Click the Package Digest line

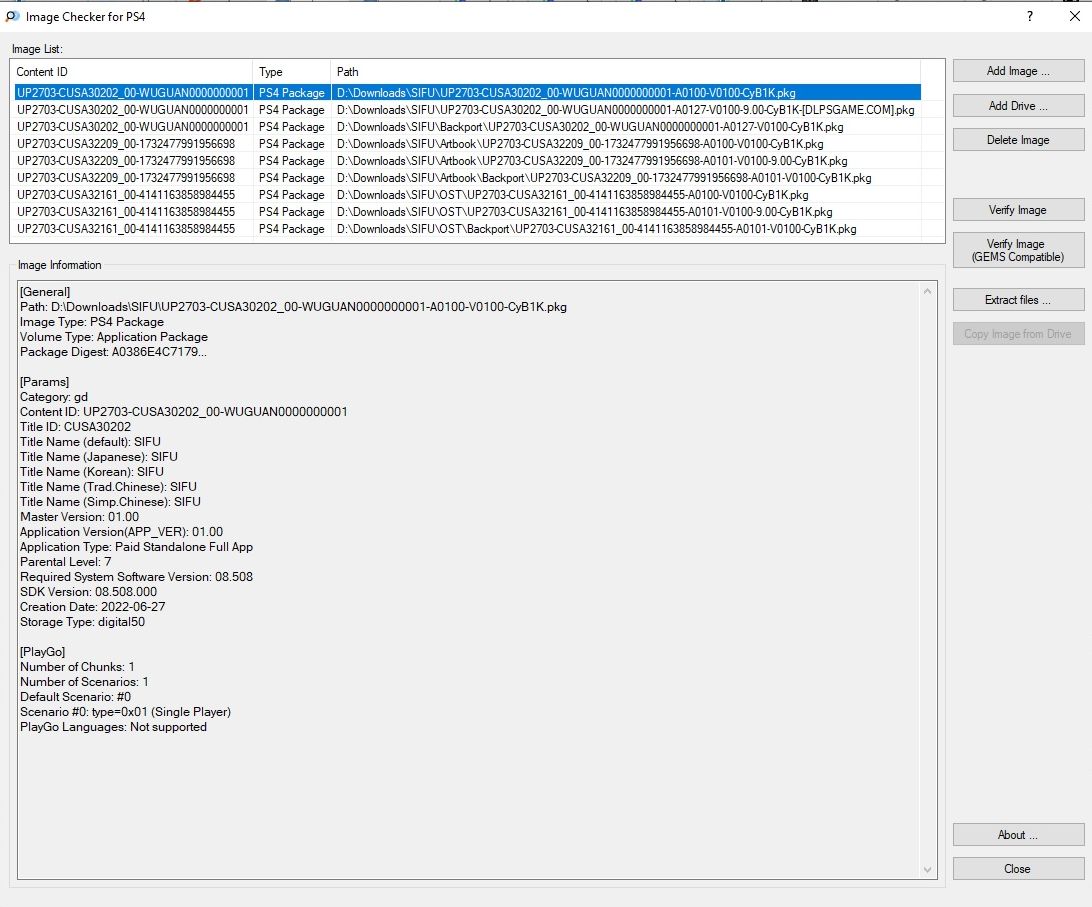coord(113,352)
